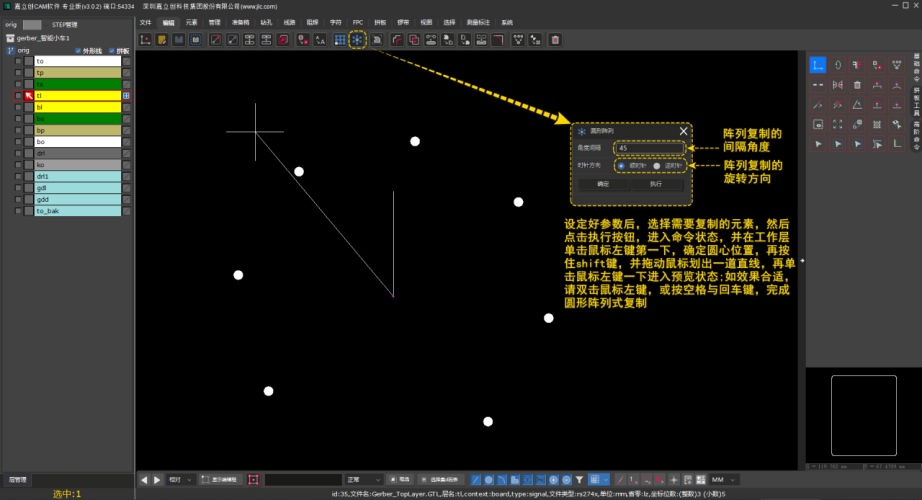Image resolution: width=922 pixels, height=500 pixels.
Task: Click the trash icon in the right tool panel
Action: click(x=857, y=85)
